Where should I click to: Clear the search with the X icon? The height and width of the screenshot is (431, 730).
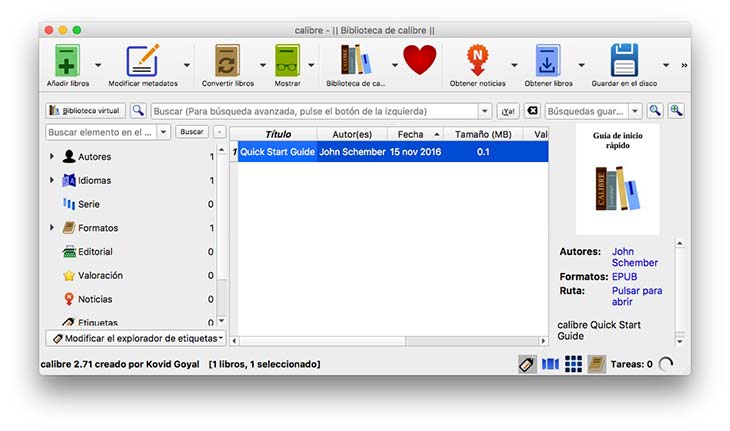(x=532, y=111)
